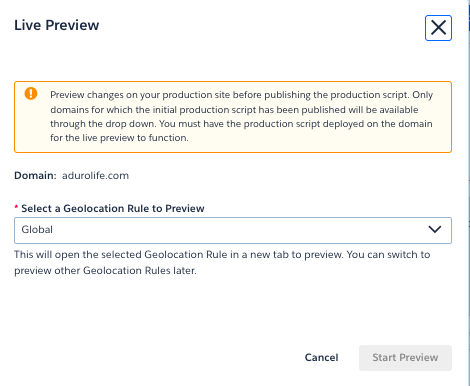Viewport: 470px width, 386px height.
Task: Click the adurolife.com domain value
Action: pos(95,176)
